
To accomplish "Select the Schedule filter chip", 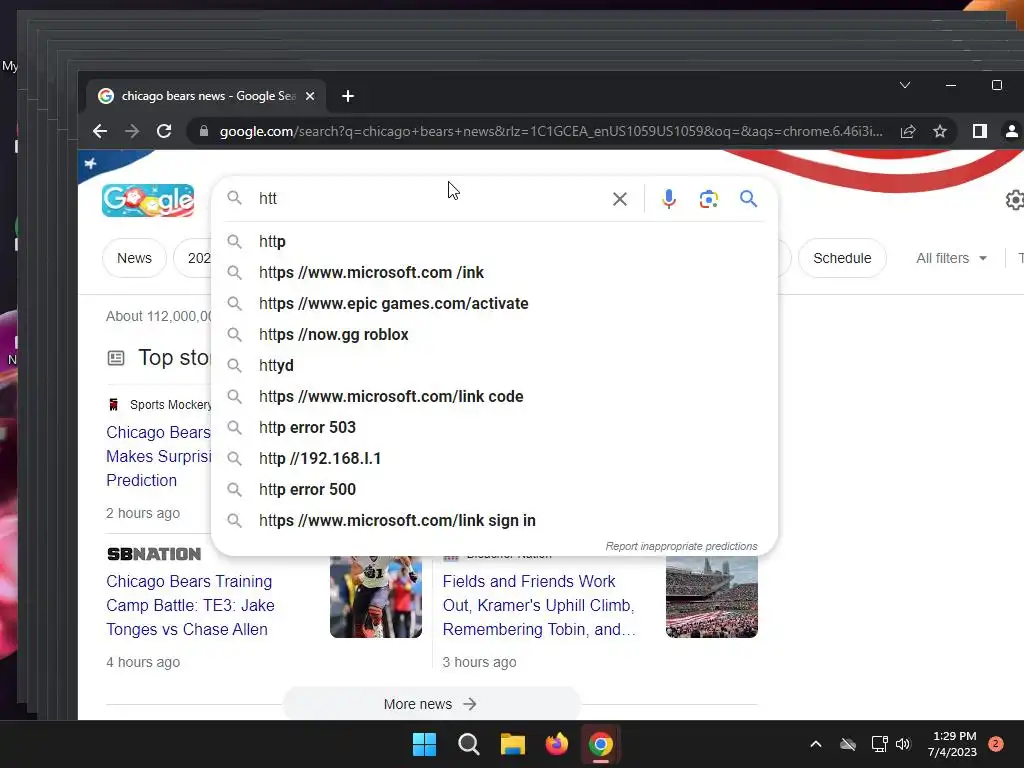I will pyautogui.click(x=842, y=258).
